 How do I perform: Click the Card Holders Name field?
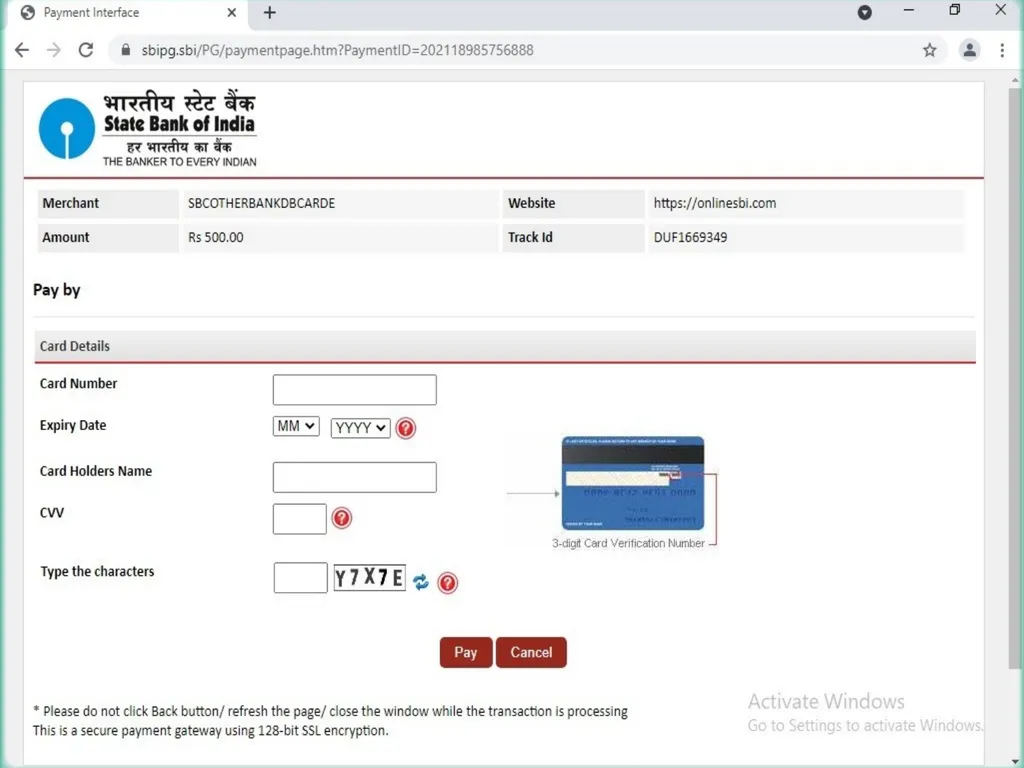(355, 477)
